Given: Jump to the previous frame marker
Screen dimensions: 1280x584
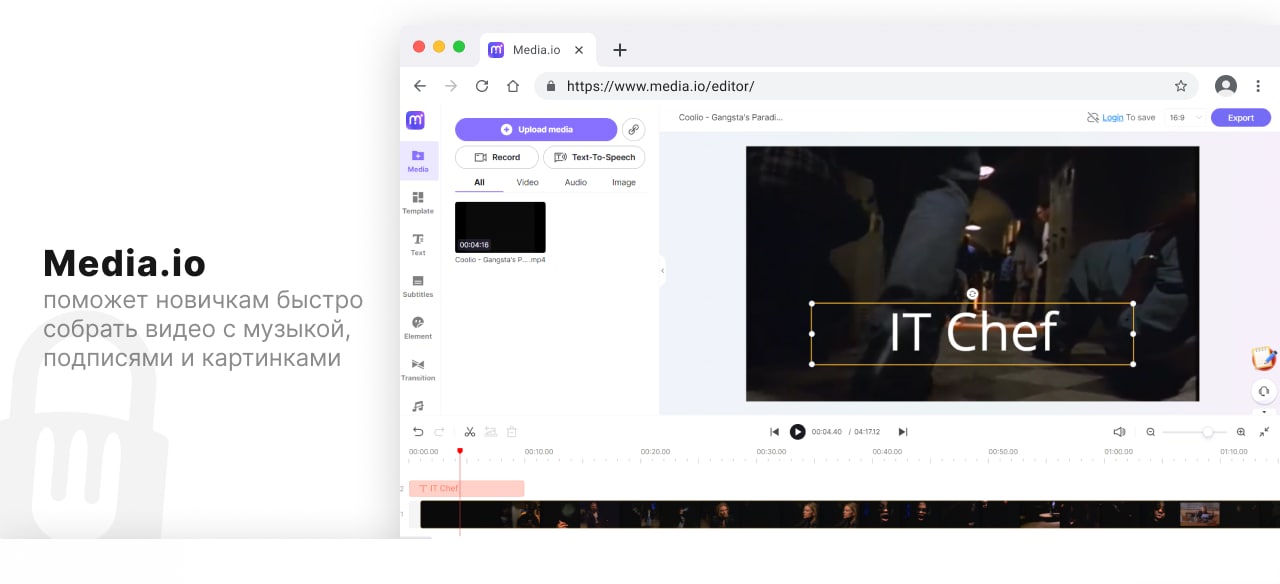Looking at the screenshot, I should [x=774, y=432].
